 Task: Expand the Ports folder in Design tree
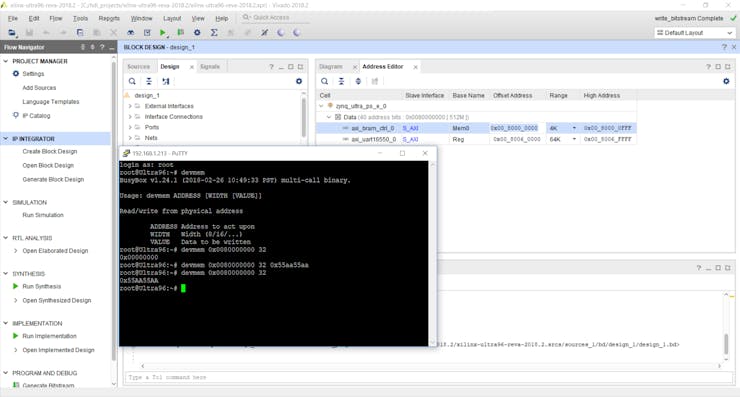(130, 127)
